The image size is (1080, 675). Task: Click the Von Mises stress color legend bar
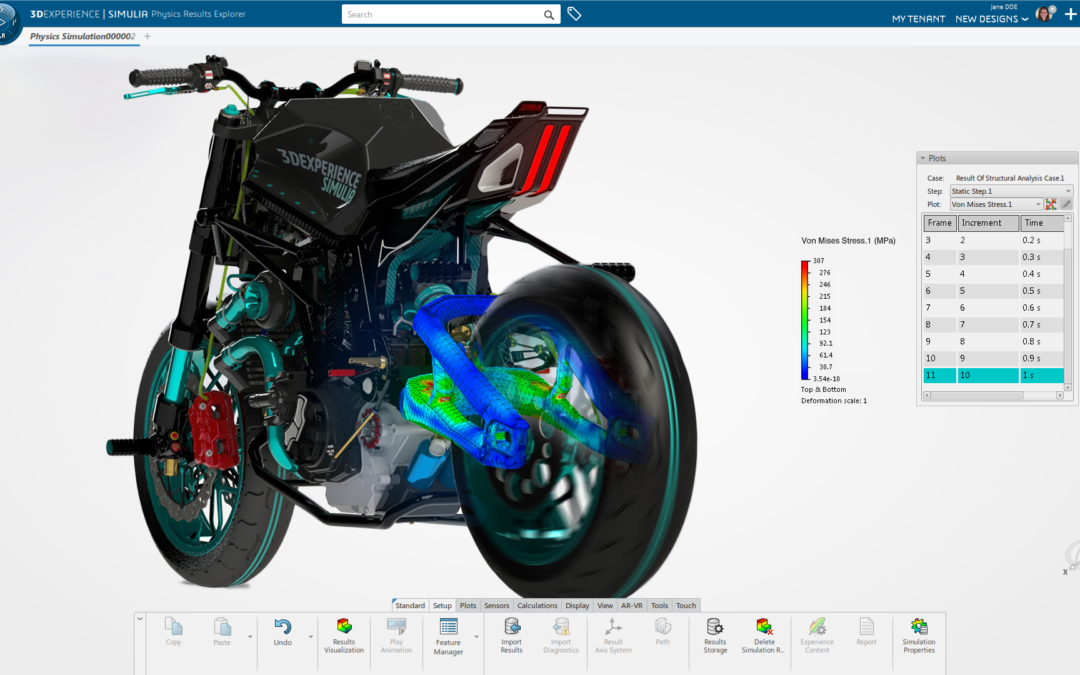click(804, 320)
